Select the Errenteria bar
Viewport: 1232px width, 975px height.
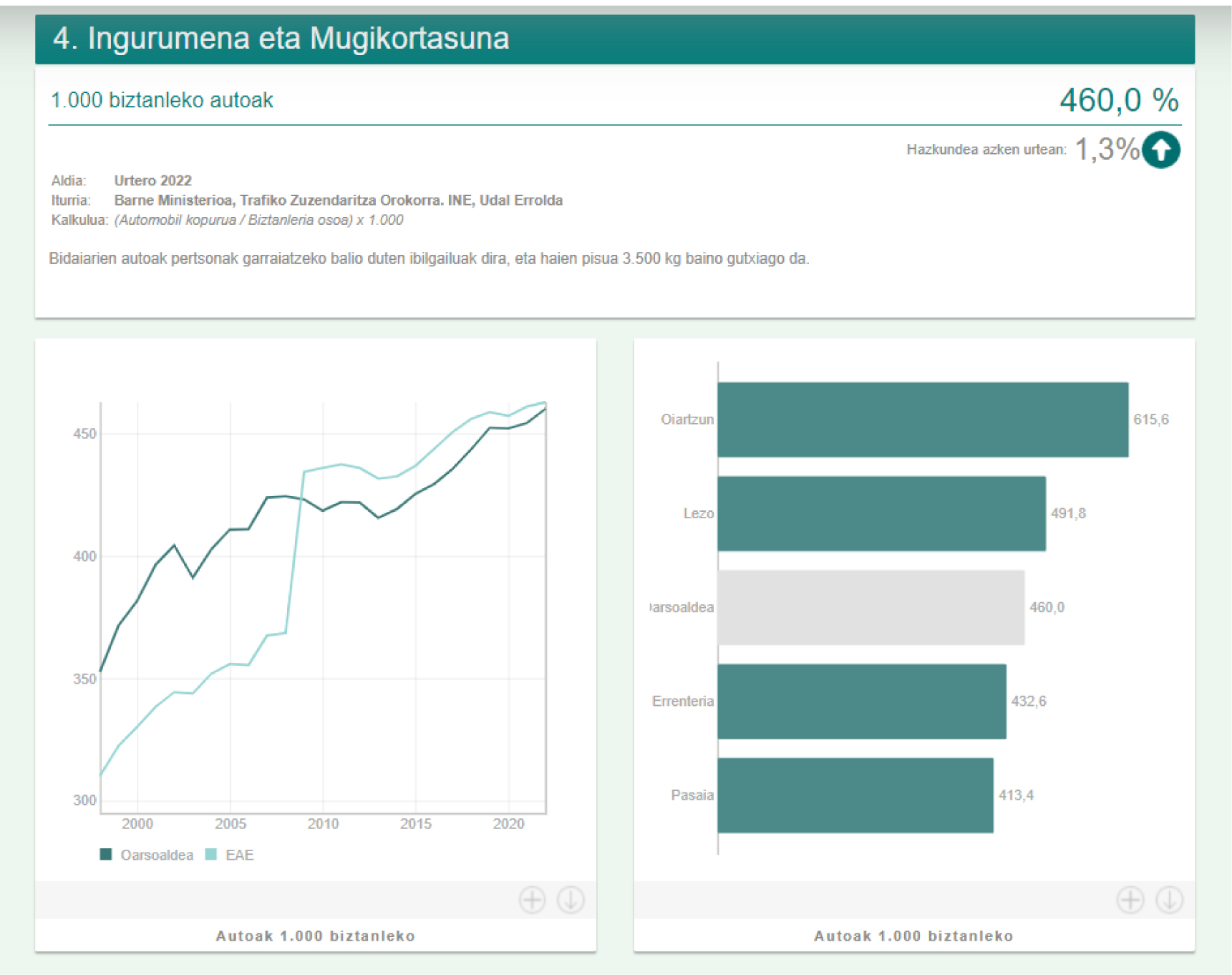(x=862, y=701)
